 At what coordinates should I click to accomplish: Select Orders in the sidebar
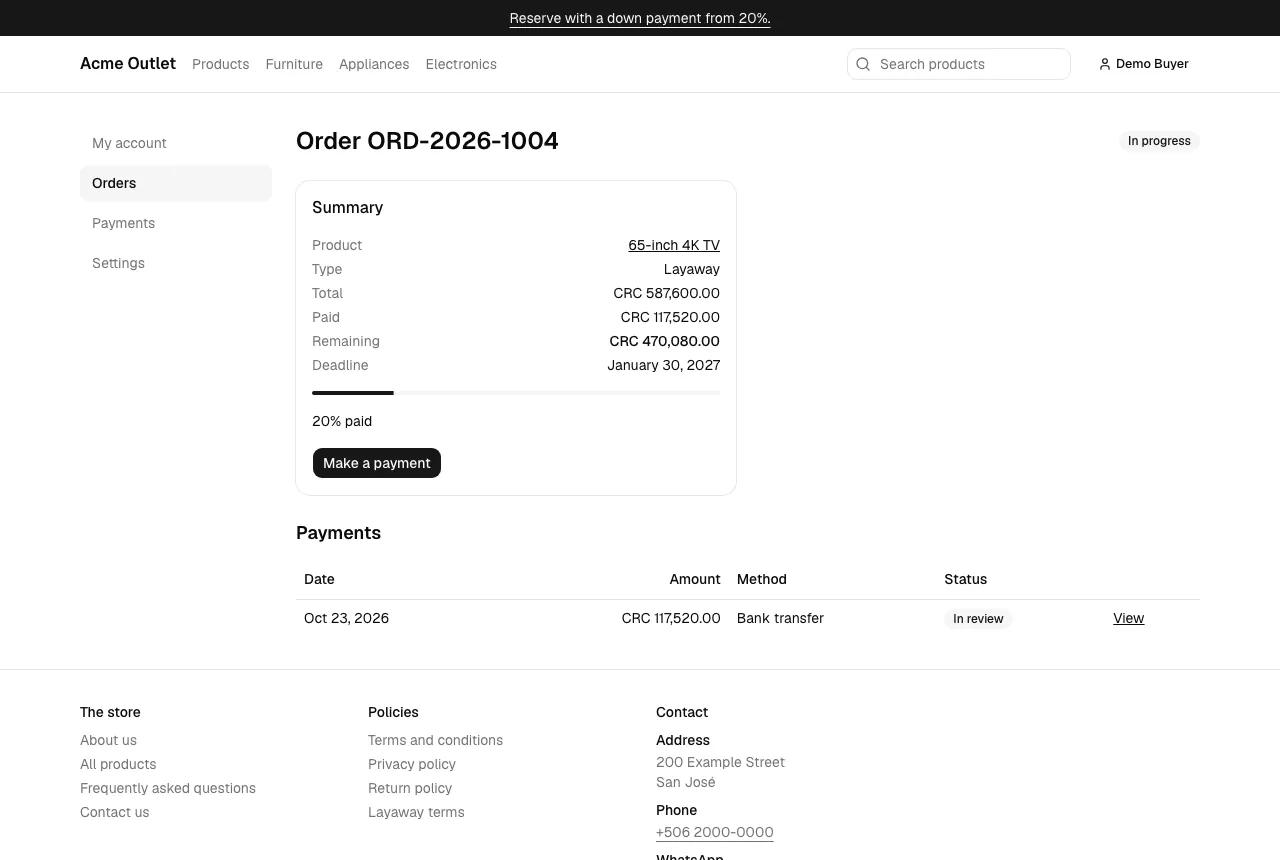(x=176, y=183)
